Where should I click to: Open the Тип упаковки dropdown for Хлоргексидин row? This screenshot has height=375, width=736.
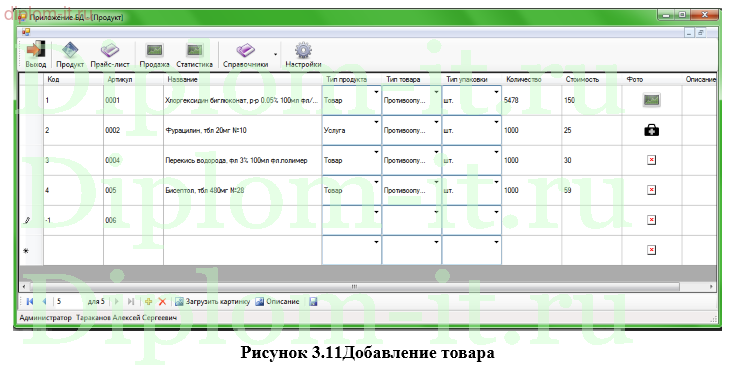pos(496,92)
